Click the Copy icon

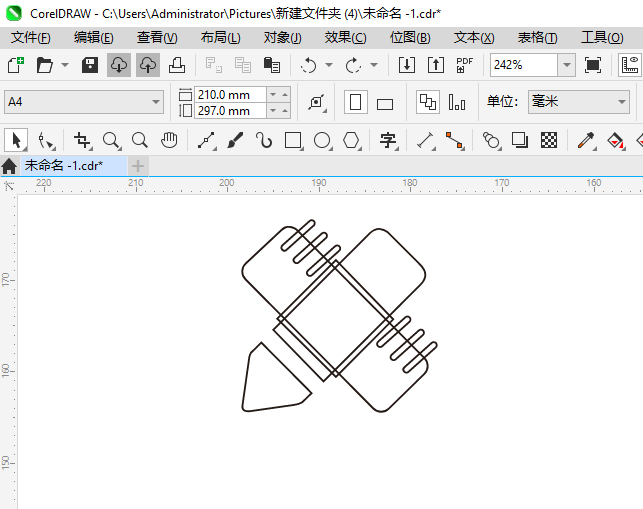click(x=243, y=65)
